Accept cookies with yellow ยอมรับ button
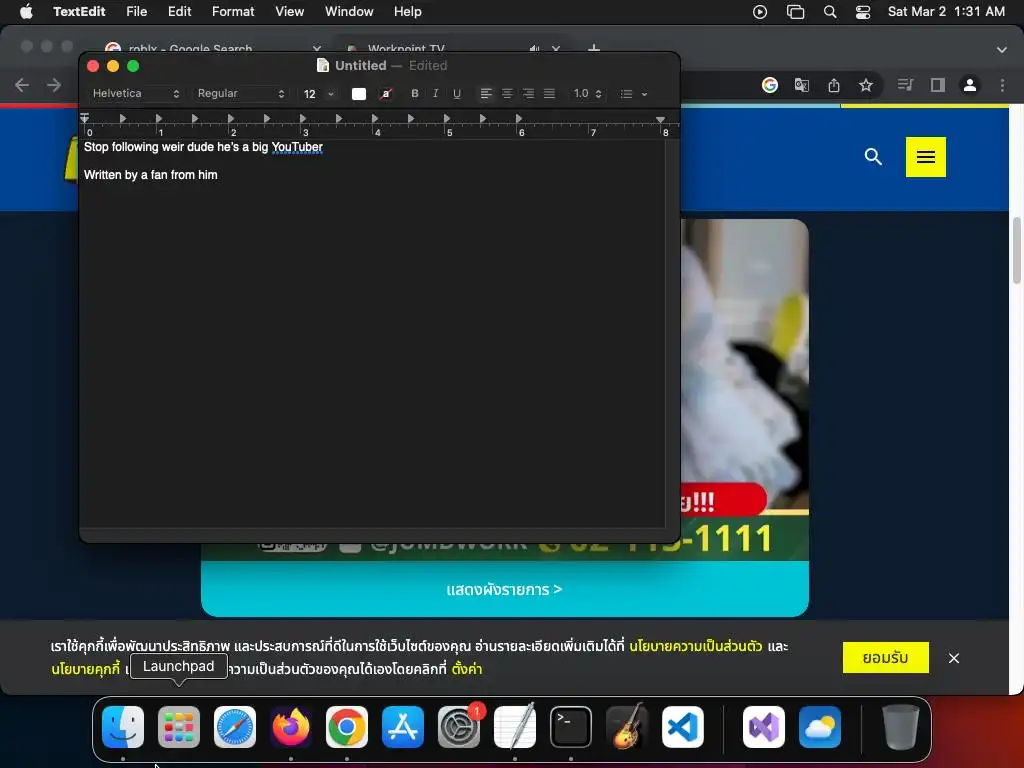The image size is (1024, 768). pyautogui.click(x=886, y=658)
